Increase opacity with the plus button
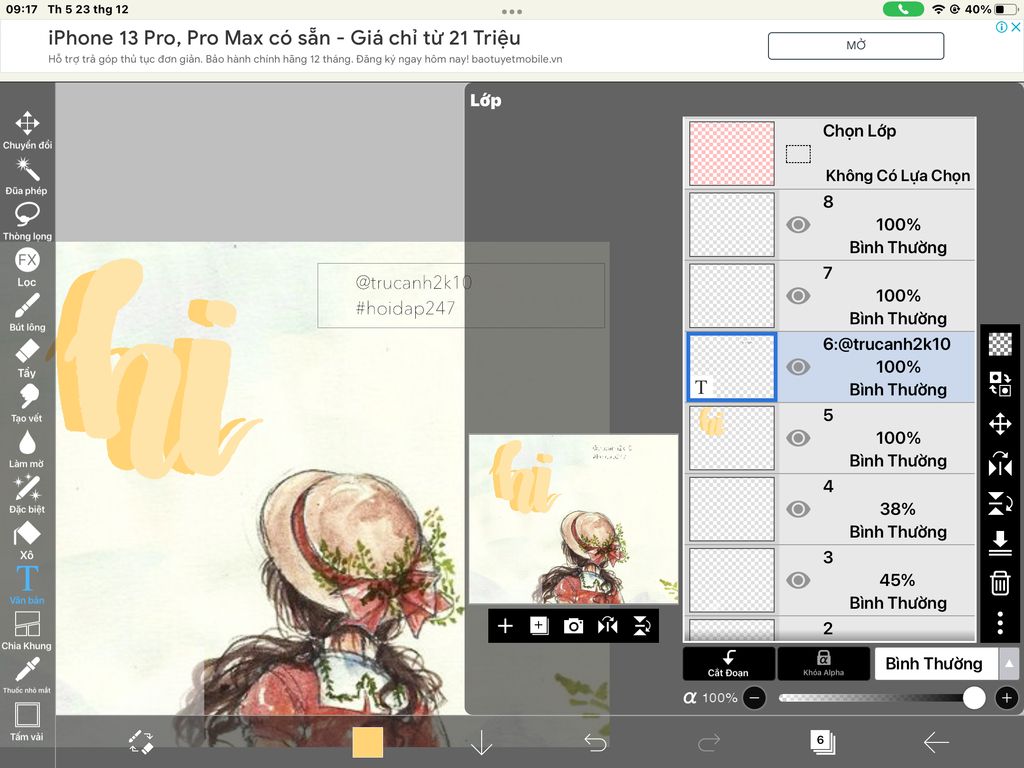The width and height of the screenshot is (1024, 768). click(x=1007, y=698)
